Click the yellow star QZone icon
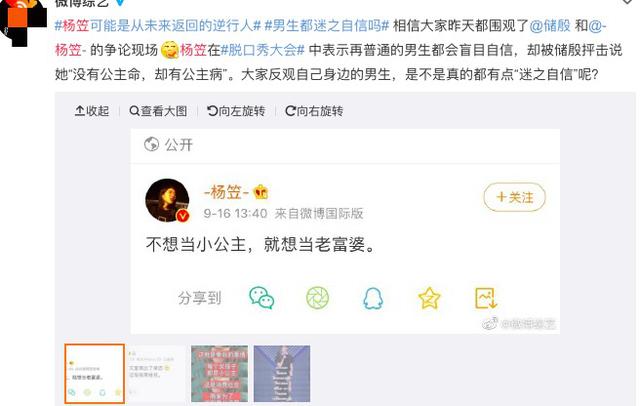Viewport: 640px width, 406px height. tap(429, 298)
